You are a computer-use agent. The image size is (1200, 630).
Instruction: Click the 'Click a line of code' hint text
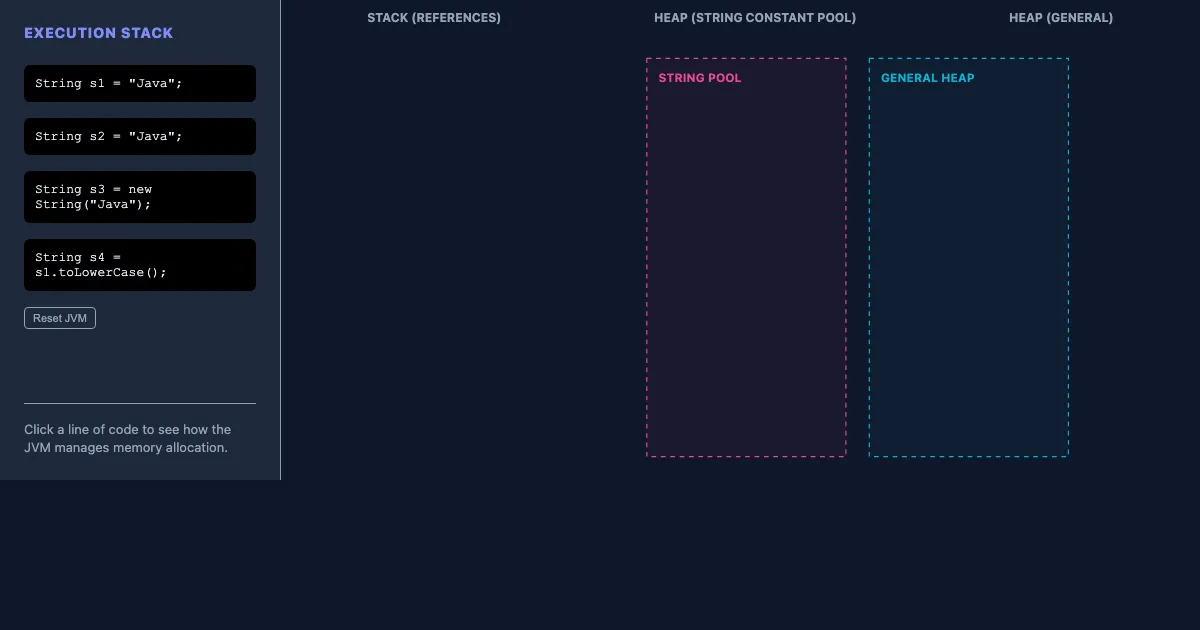[x=128, y=439]
